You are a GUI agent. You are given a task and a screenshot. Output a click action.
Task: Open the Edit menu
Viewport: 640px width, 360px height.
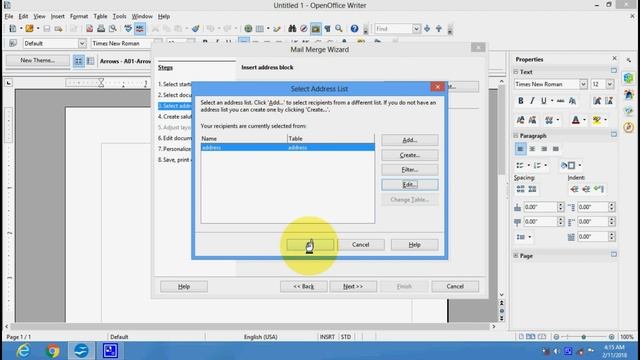click(23, 16)
